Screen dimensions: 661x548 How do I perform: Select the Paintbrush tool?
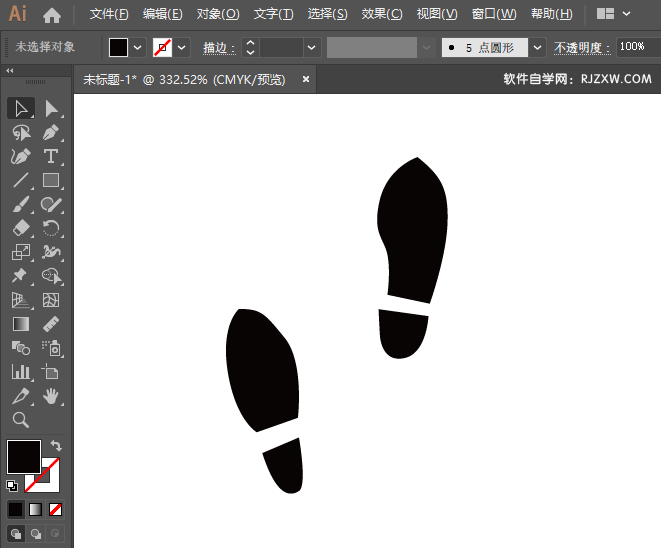tap(21, 205)
